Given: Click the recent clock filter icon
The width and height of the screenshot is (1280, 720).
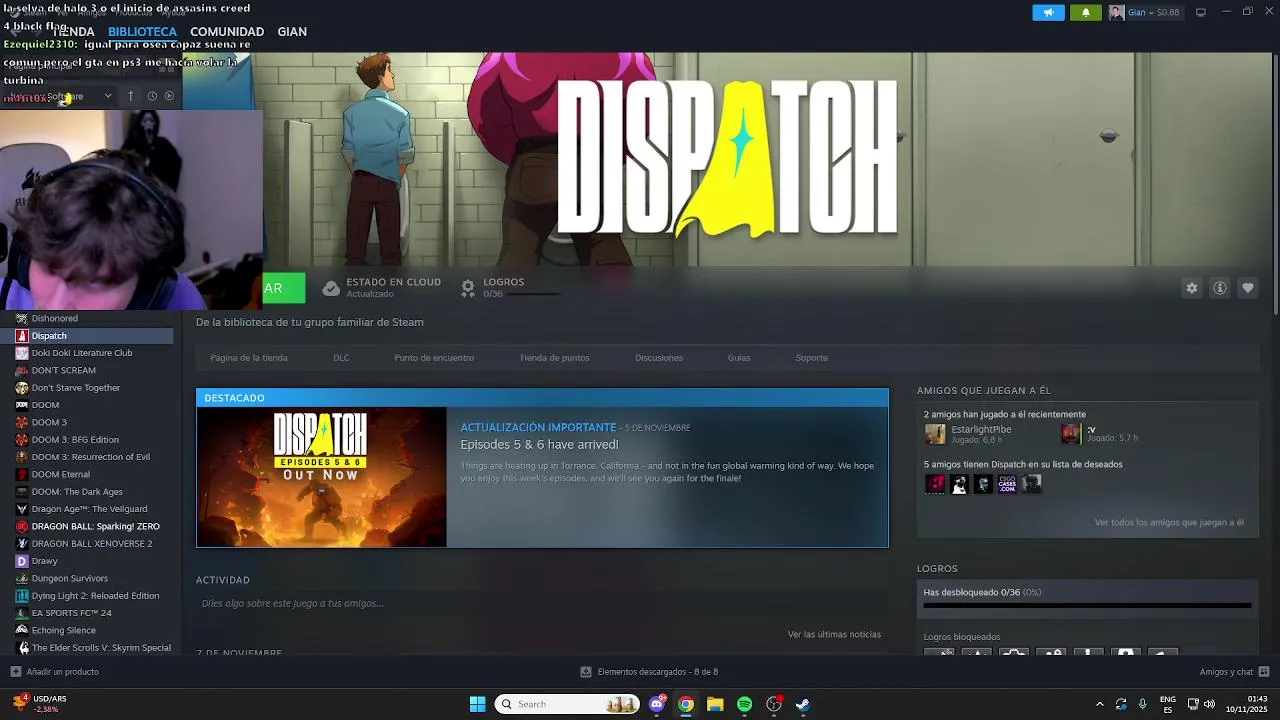Looking at the screenshot, I should (x=152, y=96).
